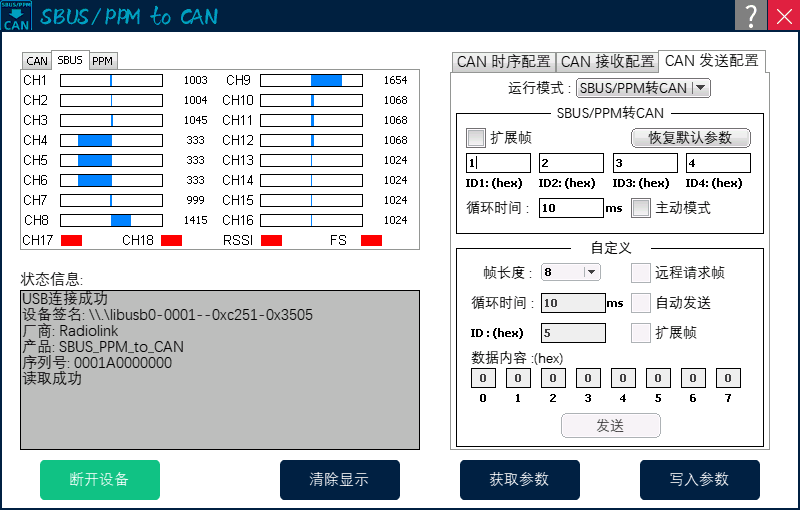Click the SBUS/PPM CAN app logo icon
800x510 pixels.
coord(16,16)
